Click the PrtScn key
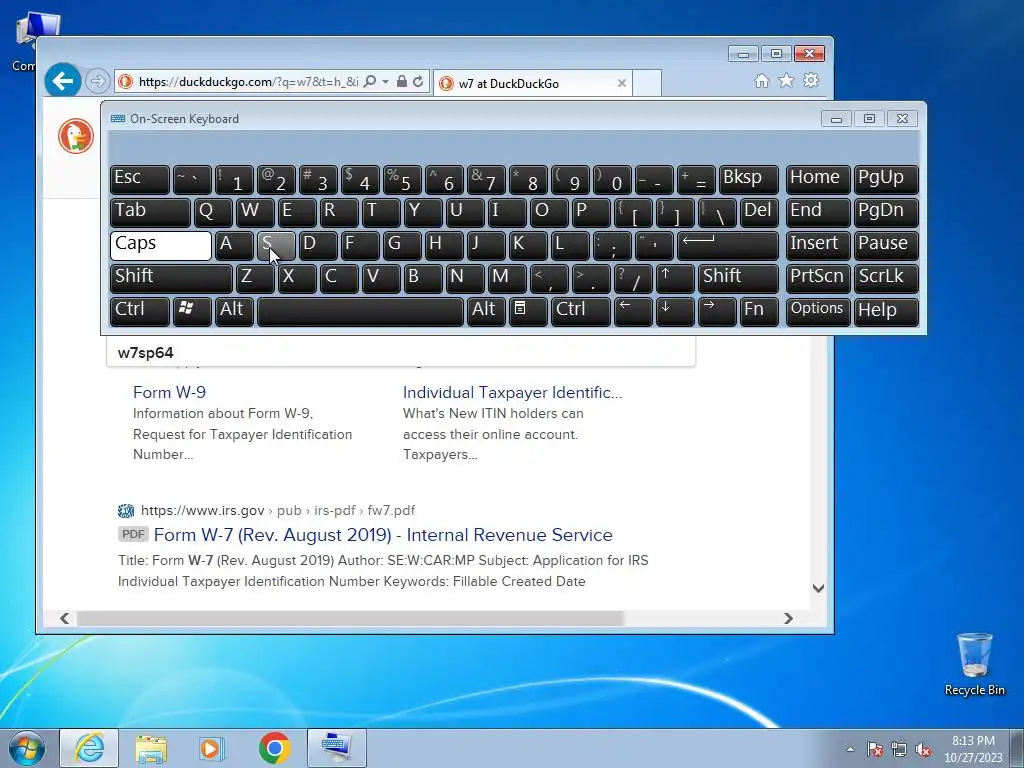 (x=818, y=278)
